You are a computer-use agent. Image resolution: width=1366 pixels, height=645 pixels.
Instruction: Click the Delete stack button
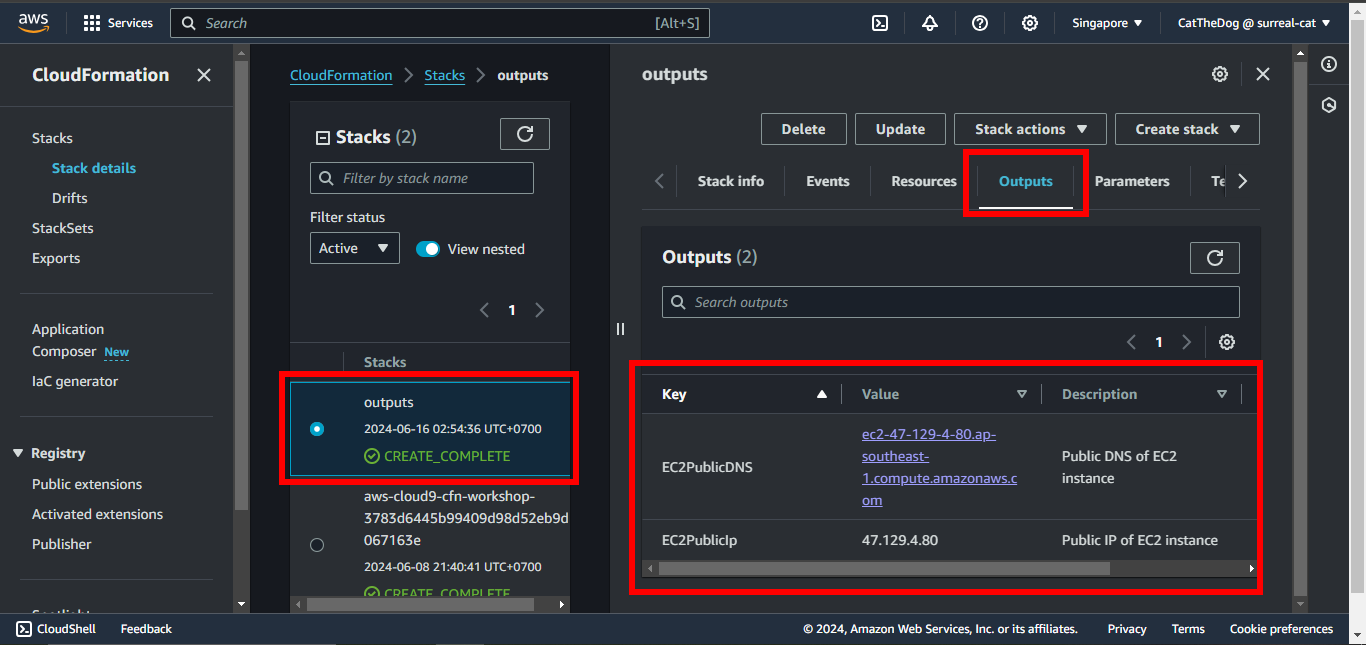[803, 129]
